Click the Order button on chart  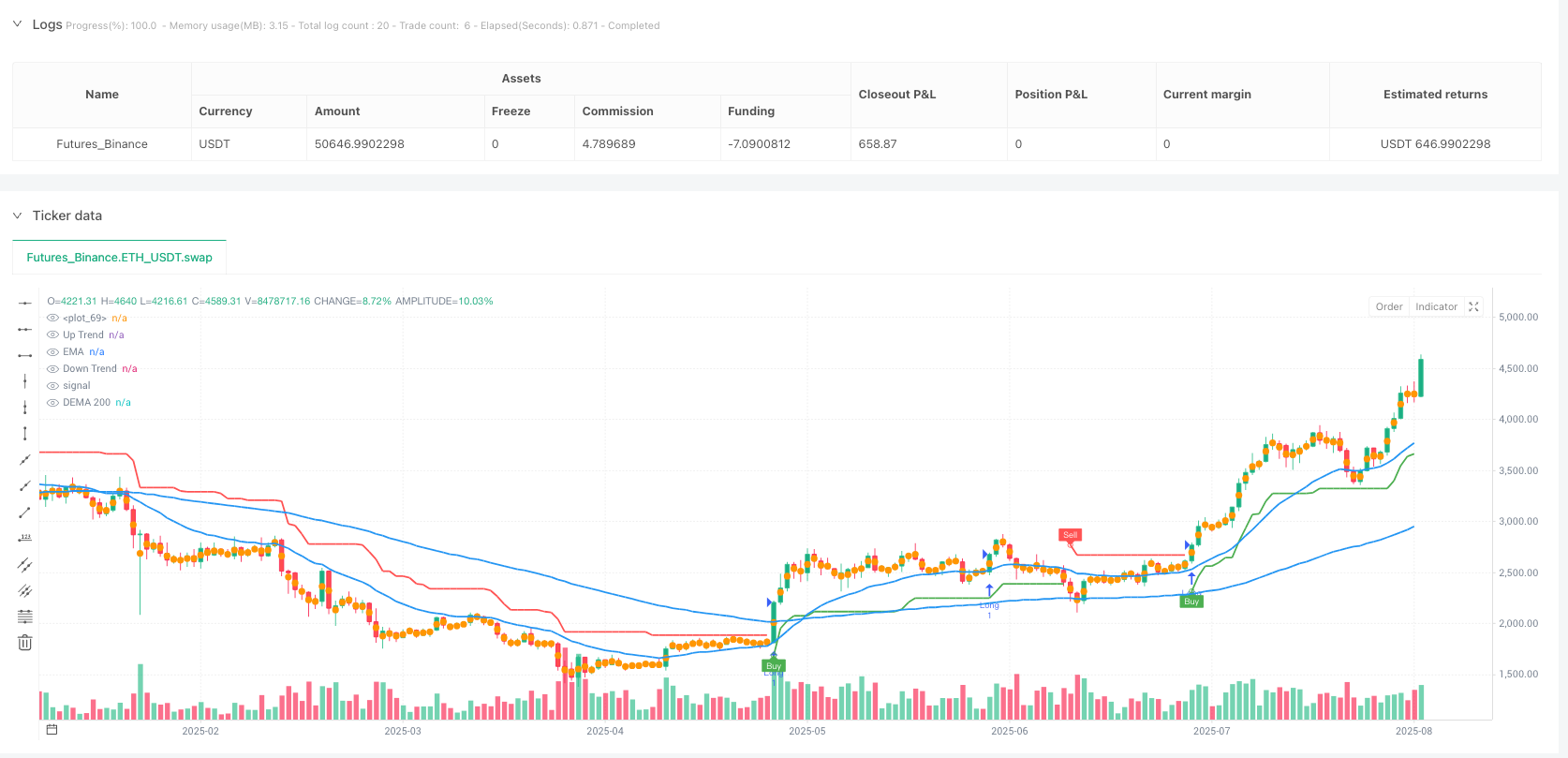point(1389,307)
